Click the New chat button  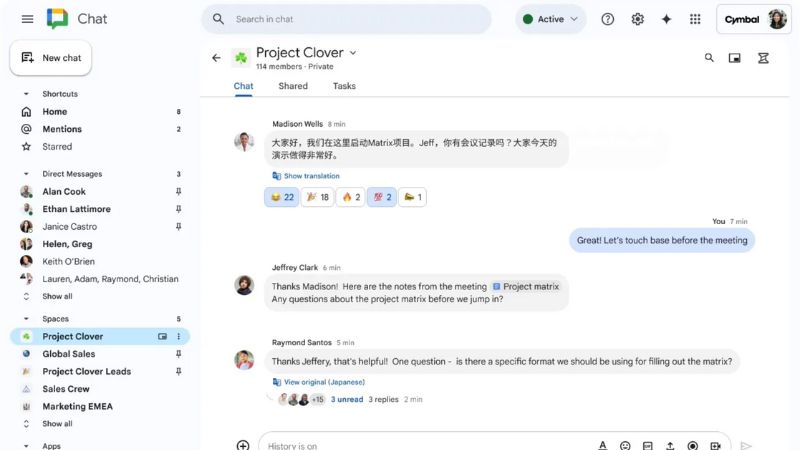(51, 58)
